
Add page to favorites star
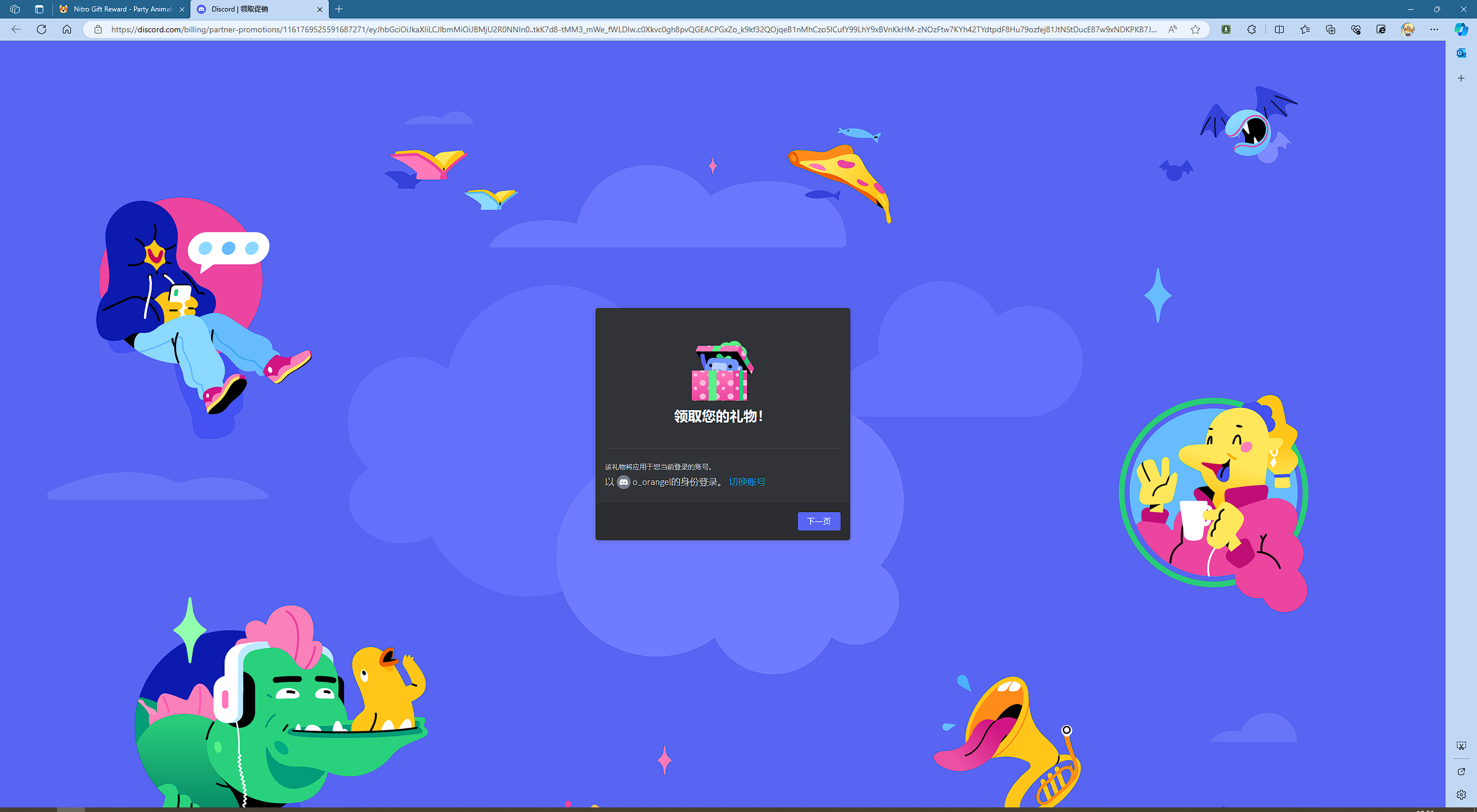click(x=1195, y=29)
